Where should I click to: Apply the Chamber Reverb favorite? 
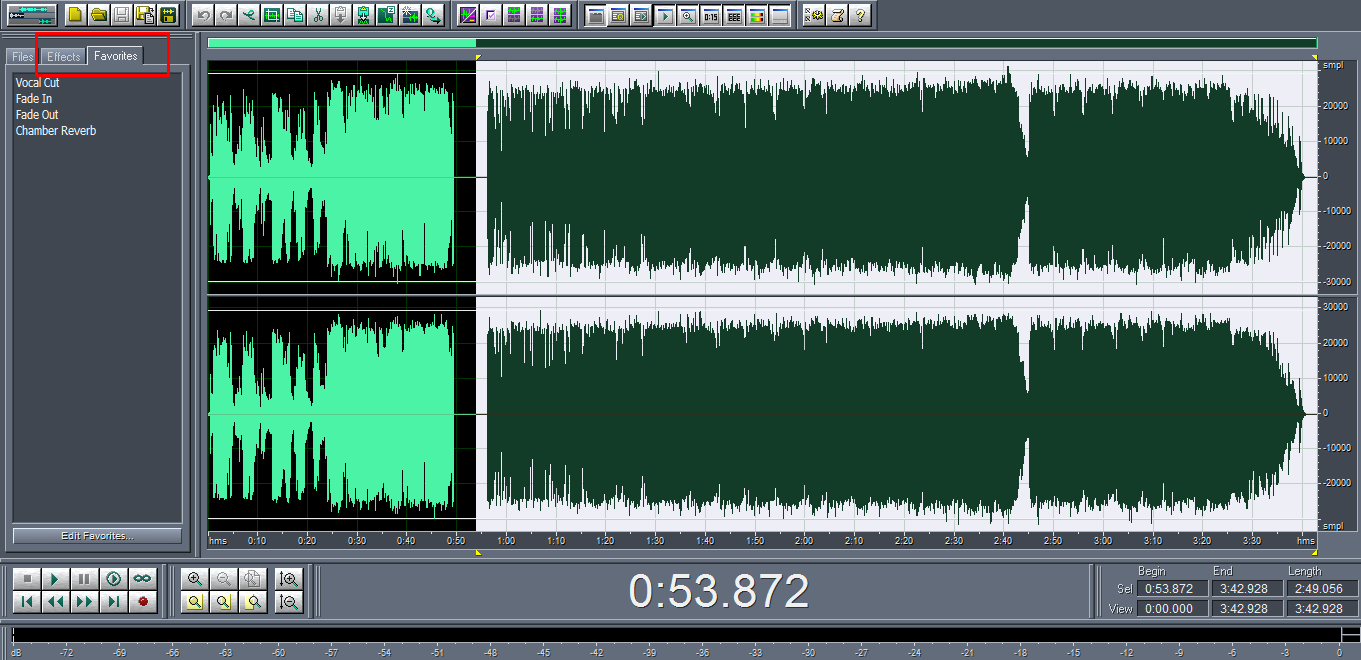56,130
